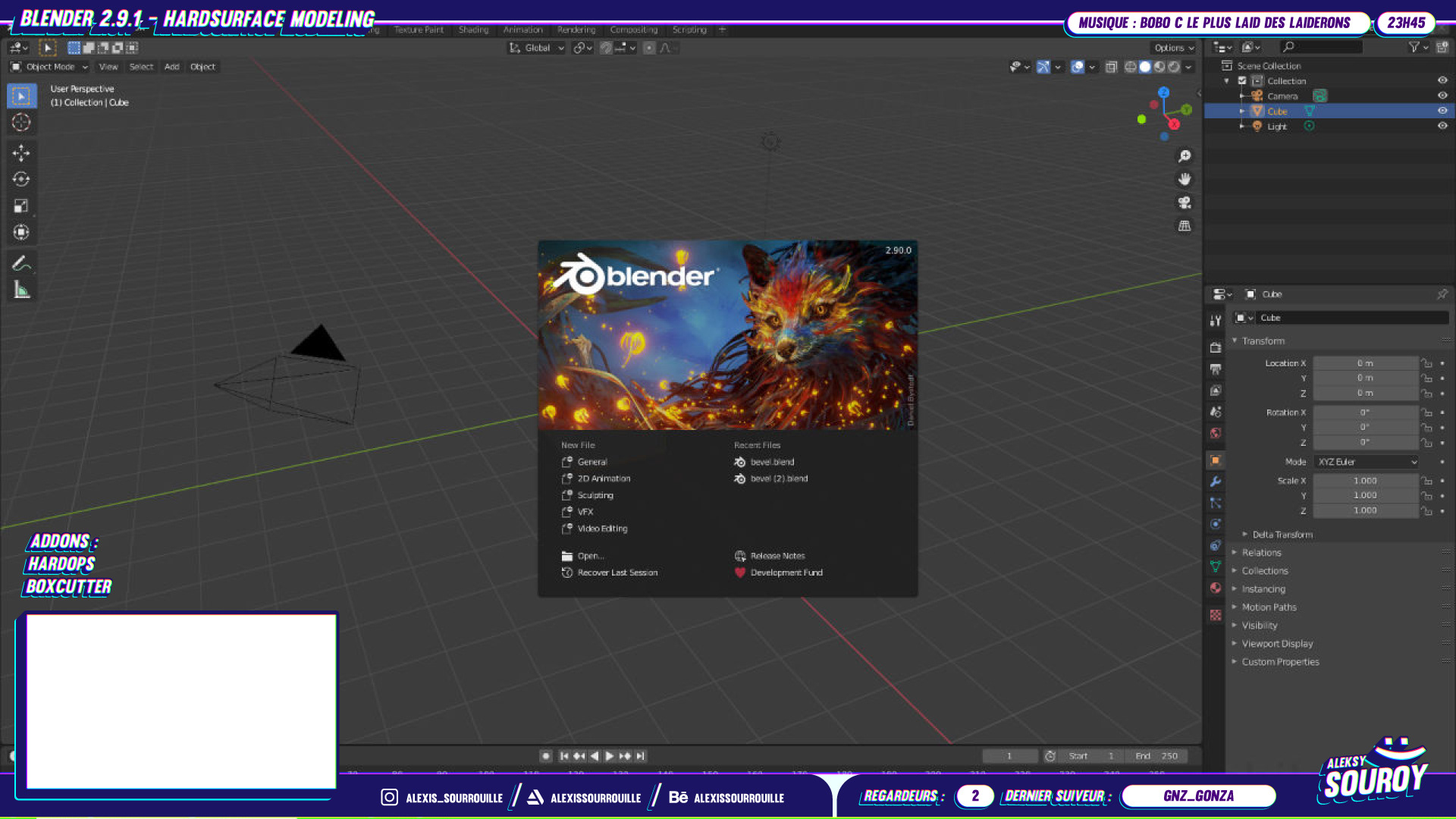Open the Add menu
The image size is (1456, 819).
(172, 67)
